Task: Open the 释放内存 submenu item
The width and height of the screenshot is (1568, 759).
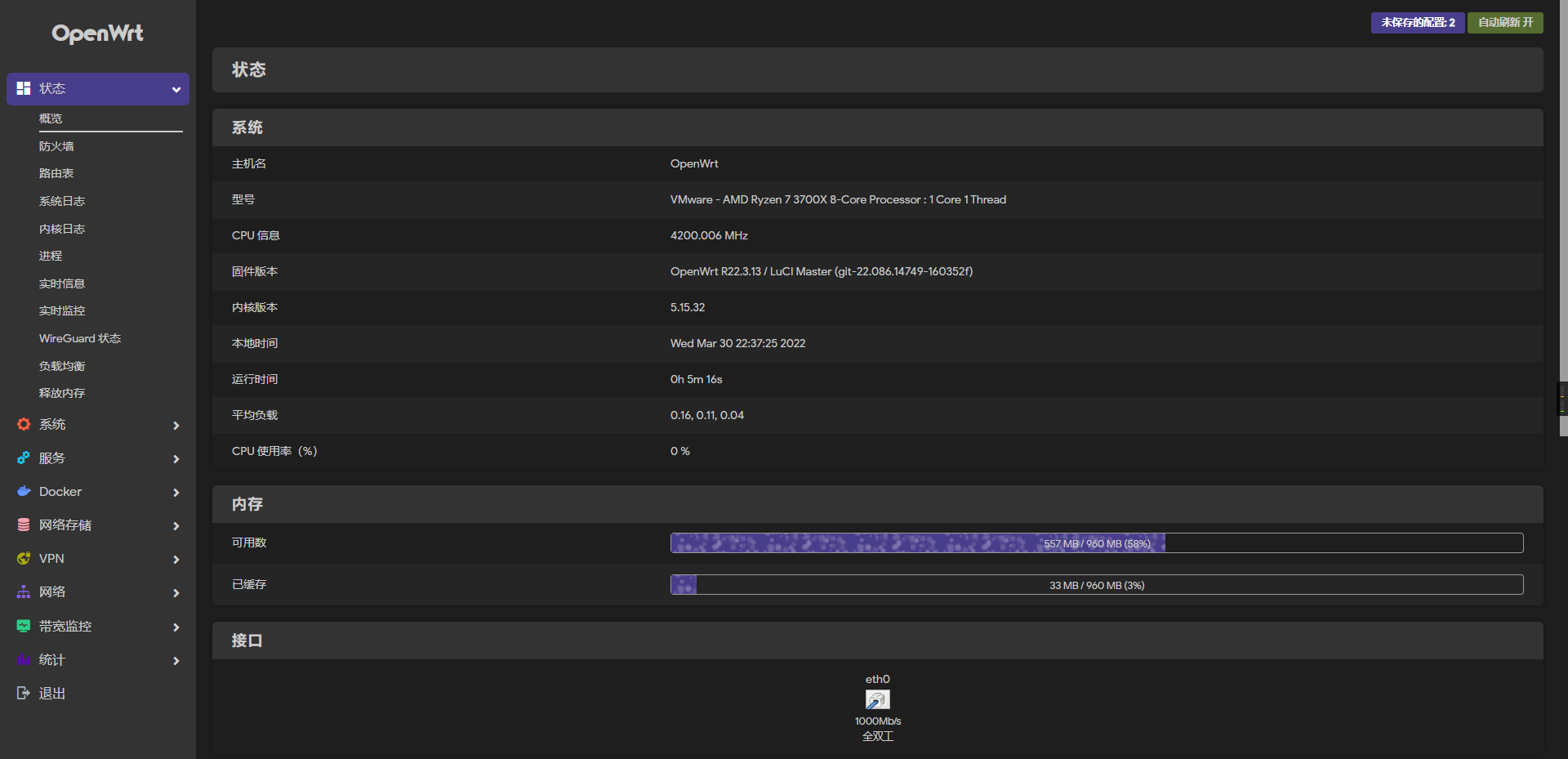Action: [62, 393]
